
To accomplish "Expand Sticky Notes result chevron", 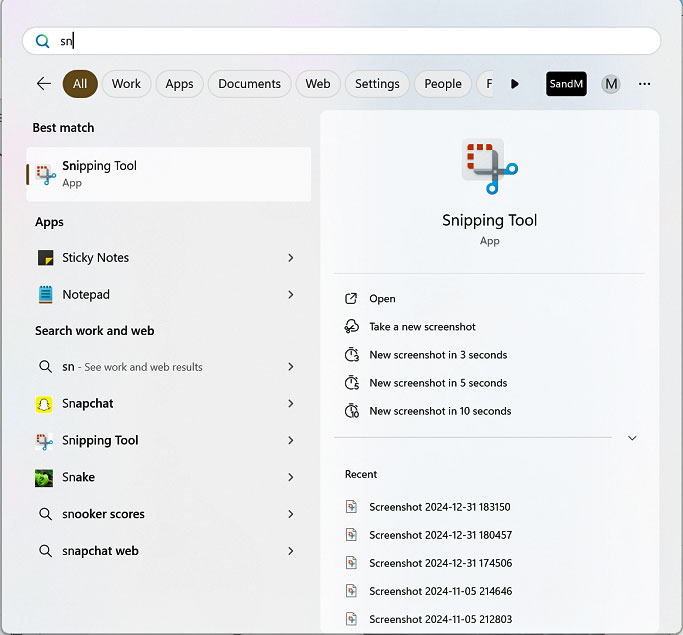I will coord(291,258).
